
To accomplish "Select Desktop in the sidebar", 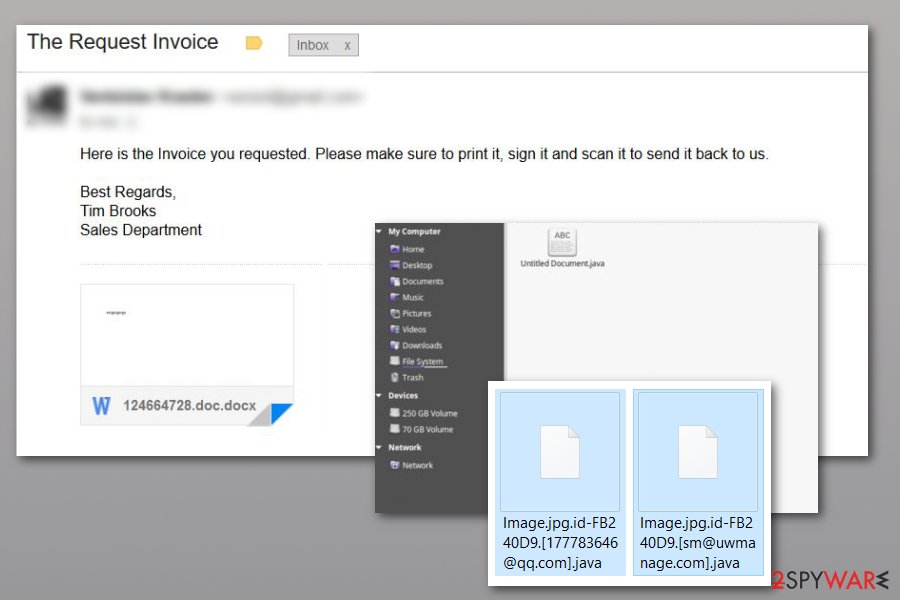I will [x=411, y=265].
